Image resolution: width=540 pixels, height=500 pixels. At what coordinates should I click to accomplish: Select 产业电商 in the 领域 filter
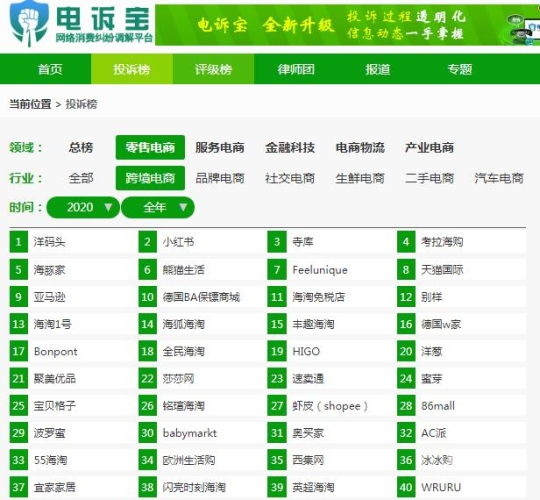tap(429, 147)
